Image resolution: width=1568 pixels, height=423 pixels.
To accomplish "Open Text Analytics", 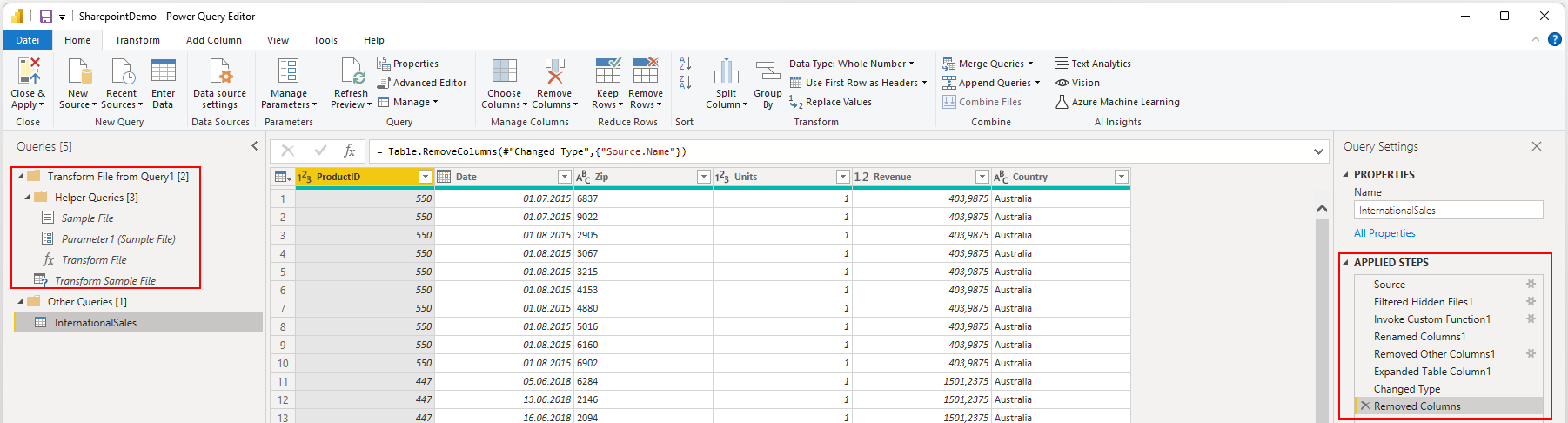I will click(x=1093, y=64).
